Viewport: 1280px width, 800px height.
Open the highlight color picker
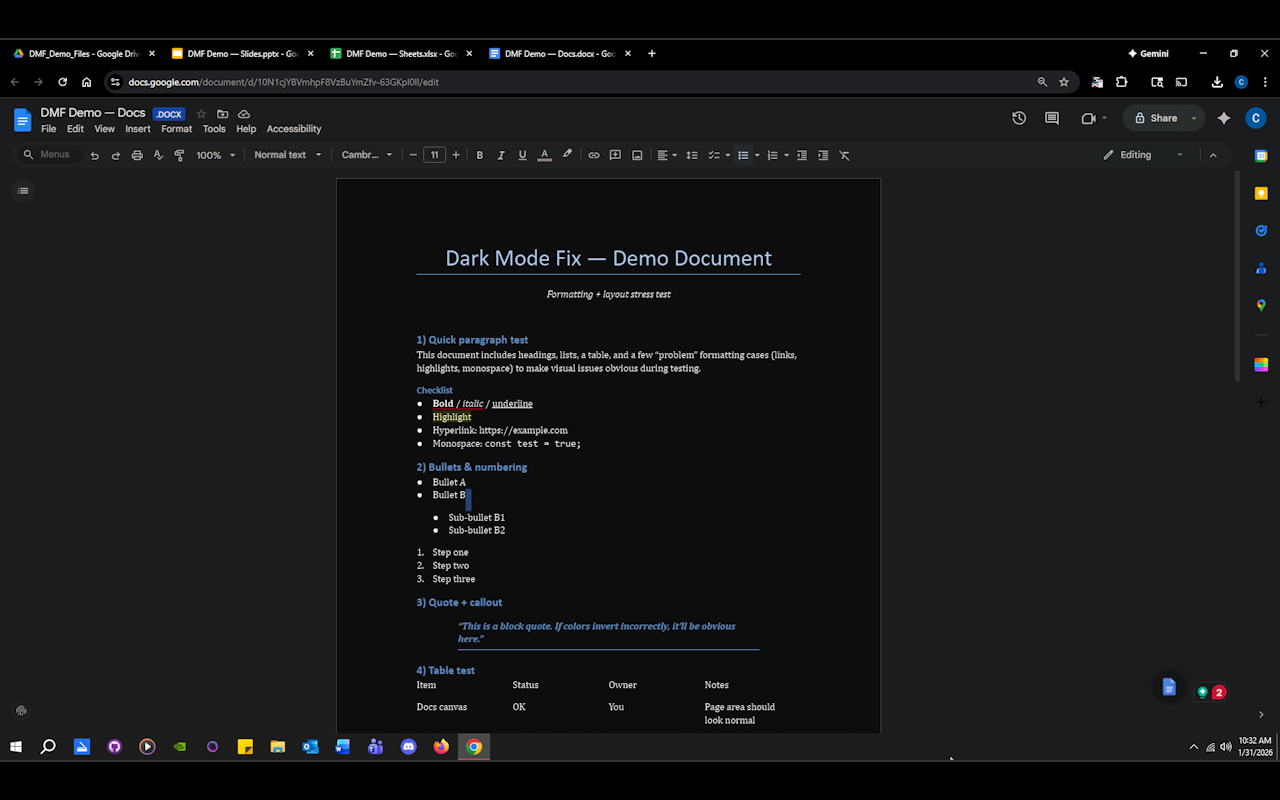click(567, 155)
